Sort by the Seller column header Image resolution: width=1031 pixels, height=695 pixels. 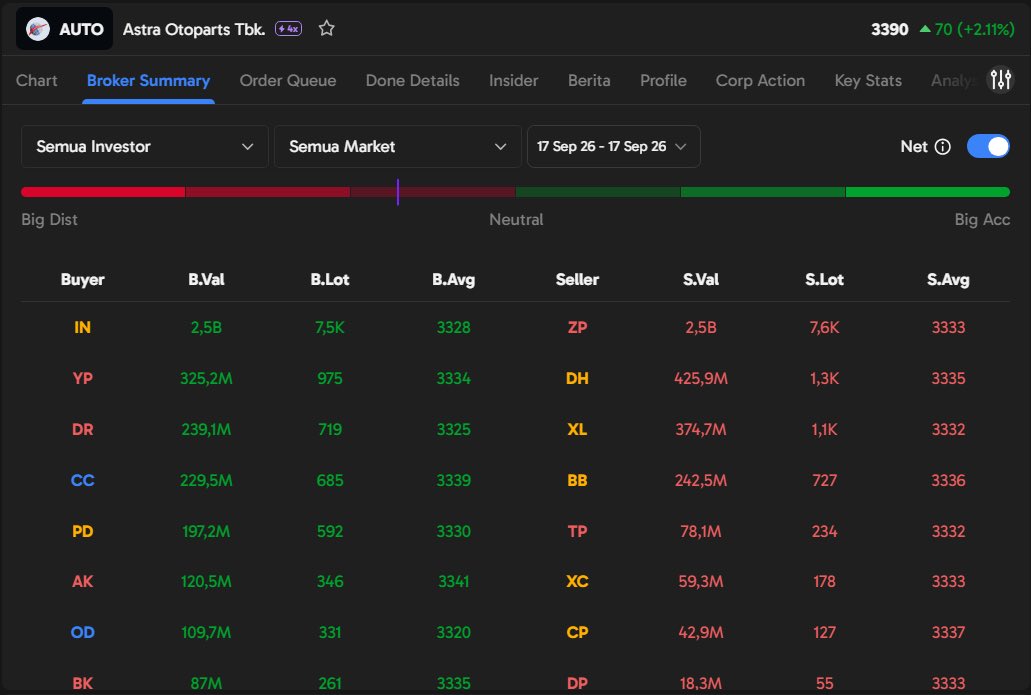tap(577, 279)
